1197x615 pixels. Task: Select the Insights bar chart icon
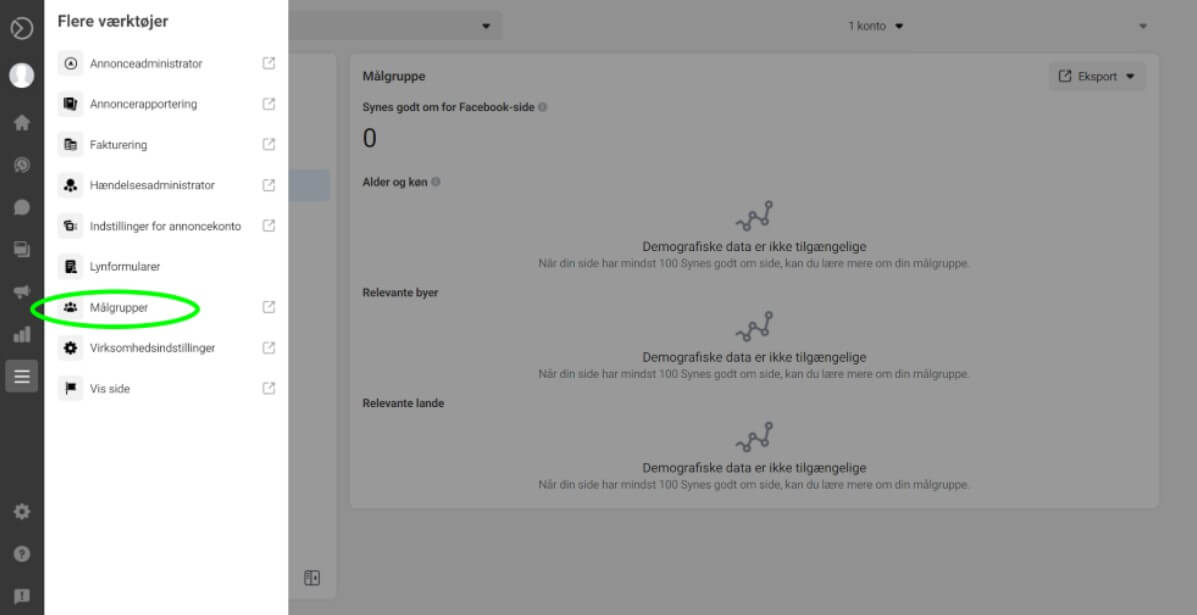21,334
